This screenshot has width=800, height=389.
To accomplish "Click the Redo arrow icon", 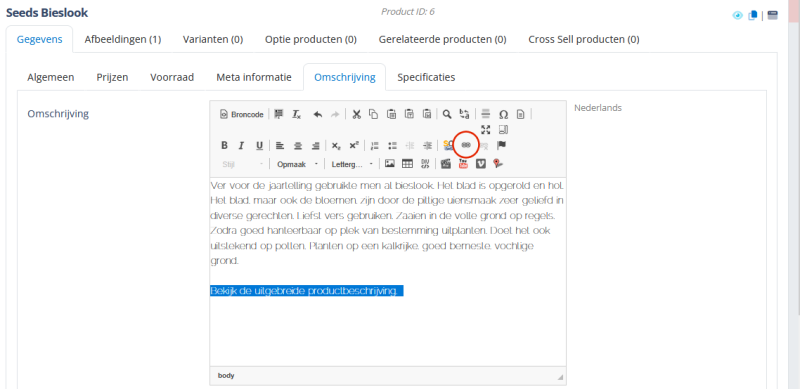I will pos(335,114).
